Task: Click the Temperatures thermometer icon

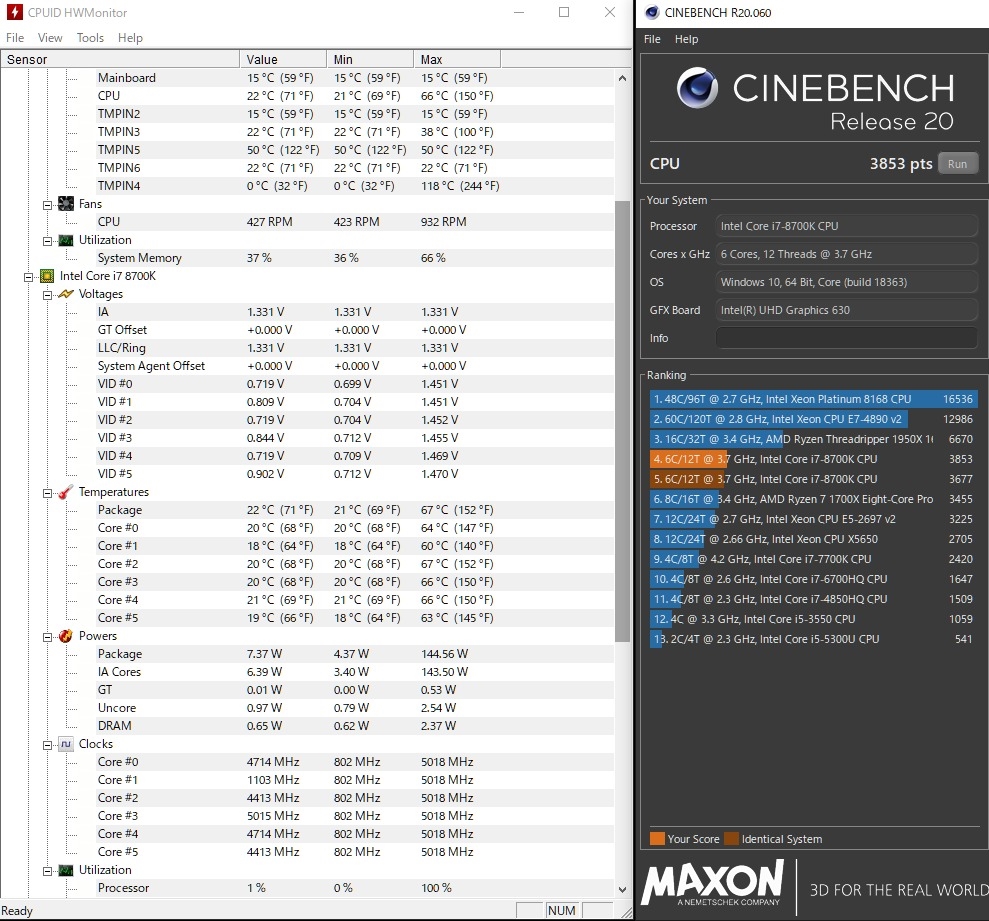Action: [x=66, y=492]
